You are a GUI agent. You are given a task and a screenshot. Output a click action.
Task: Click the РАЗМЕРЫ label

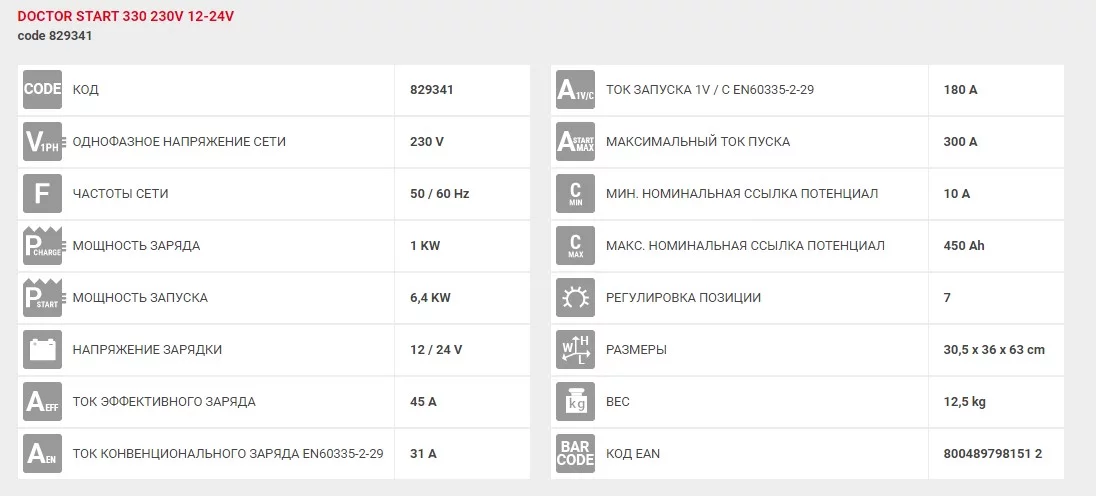pyautogui.click(x=636, y=349)
